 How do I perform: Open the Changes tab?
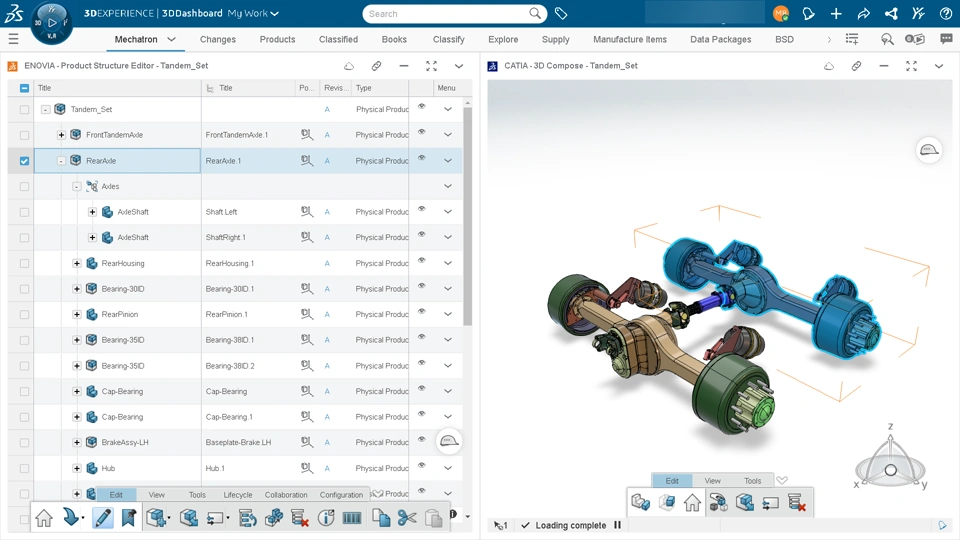click(217, 39)
